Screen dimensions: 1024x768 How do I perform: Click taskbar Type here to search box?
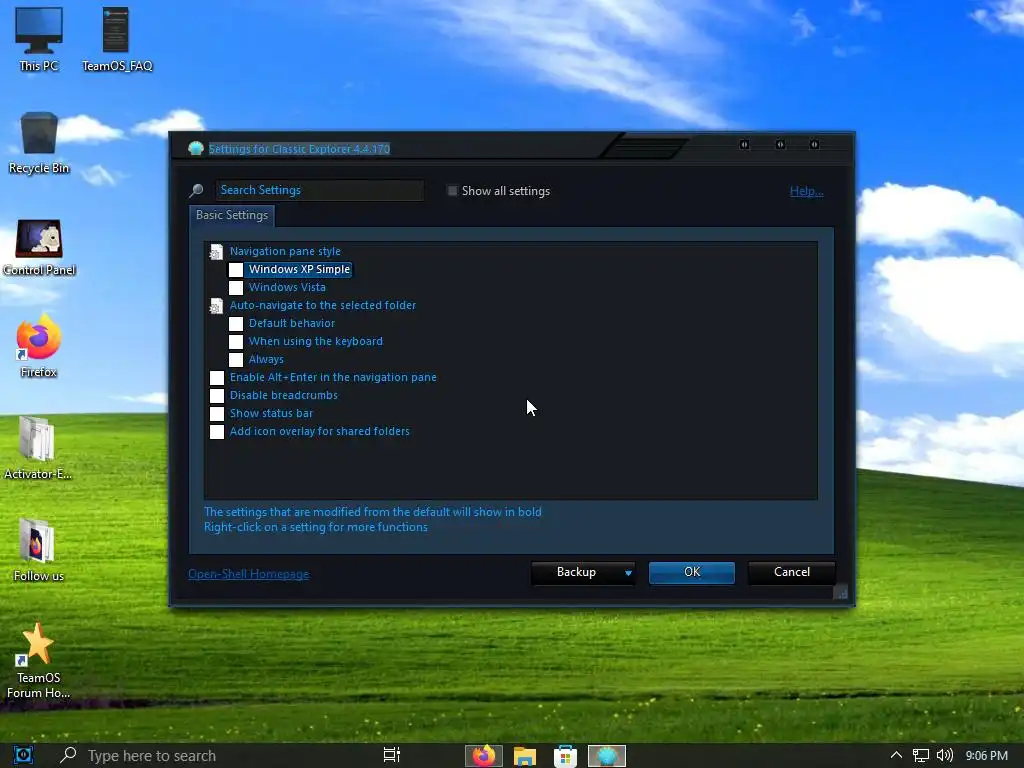(x=152, y=756)
